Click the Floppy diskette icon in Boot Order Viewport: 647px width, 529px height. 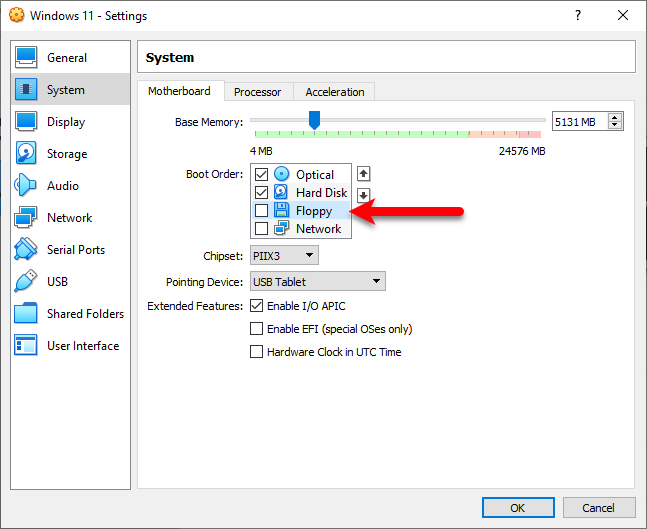(x=281, y=210)
